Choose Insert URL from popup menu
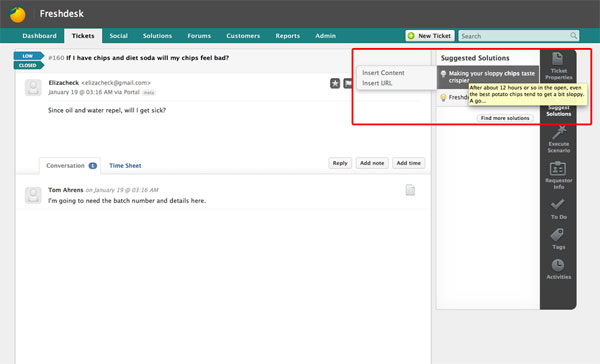The image size is (600, 364). point(377,83)
